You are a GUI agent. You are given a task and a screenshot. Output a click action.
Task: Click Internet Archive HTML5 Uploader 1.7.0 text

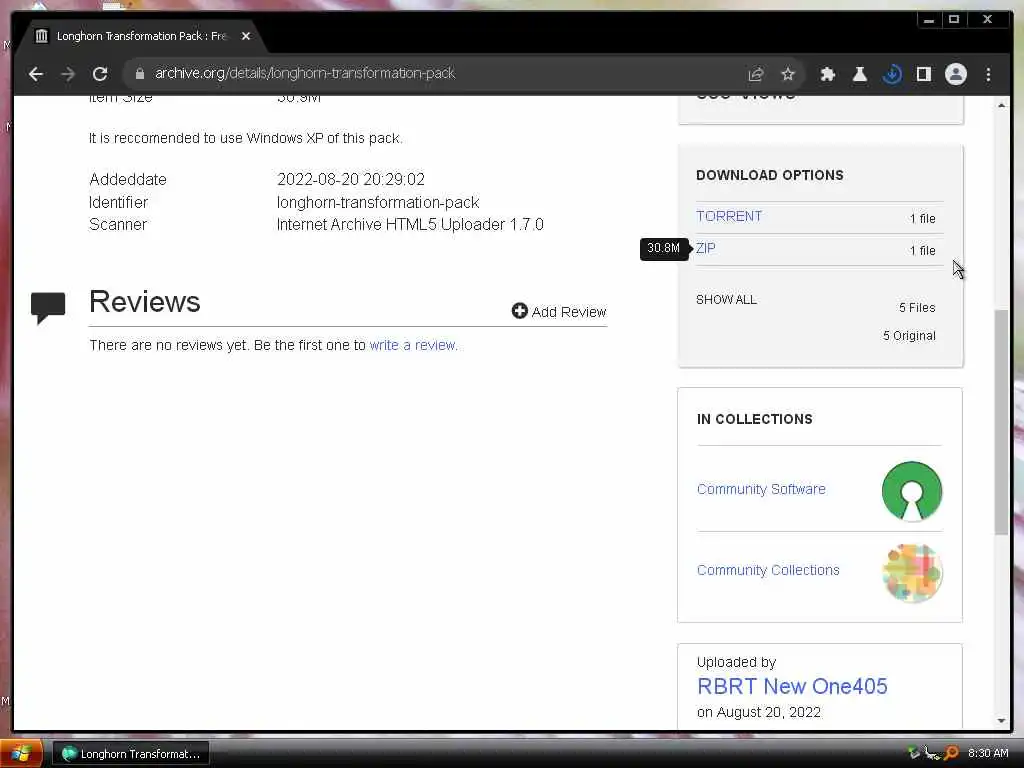410,225
